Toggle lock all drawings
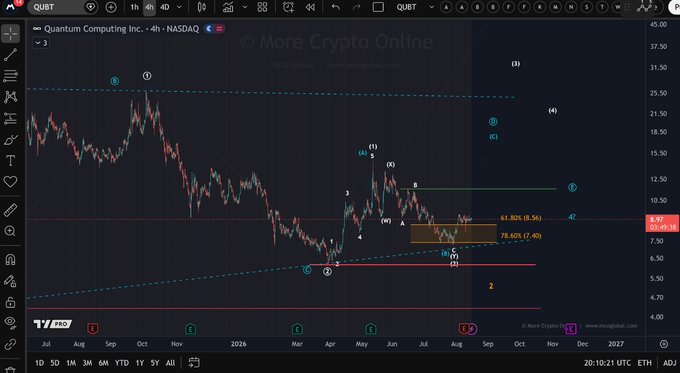The image size is (680, 373). pyautogui.click(x=10, y=302)
